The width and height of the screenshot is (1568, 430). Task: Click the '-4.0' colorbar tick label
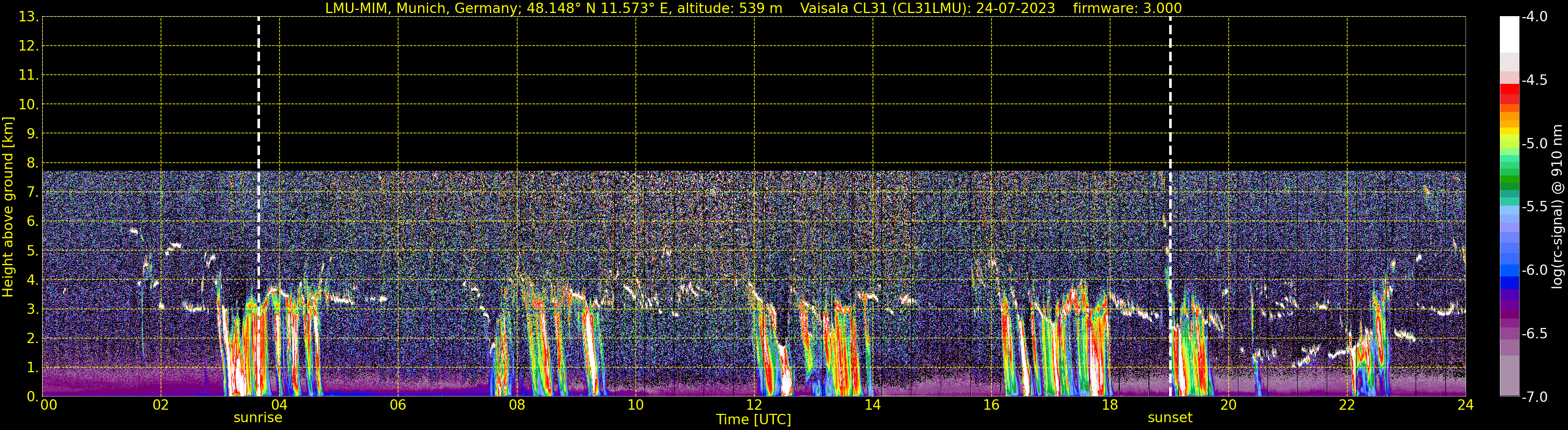point(1535,17)
